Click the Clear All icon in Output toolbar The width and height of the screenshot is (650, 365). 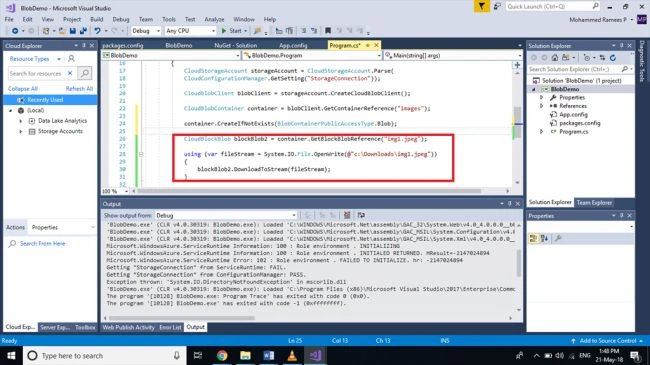[347, 215]
